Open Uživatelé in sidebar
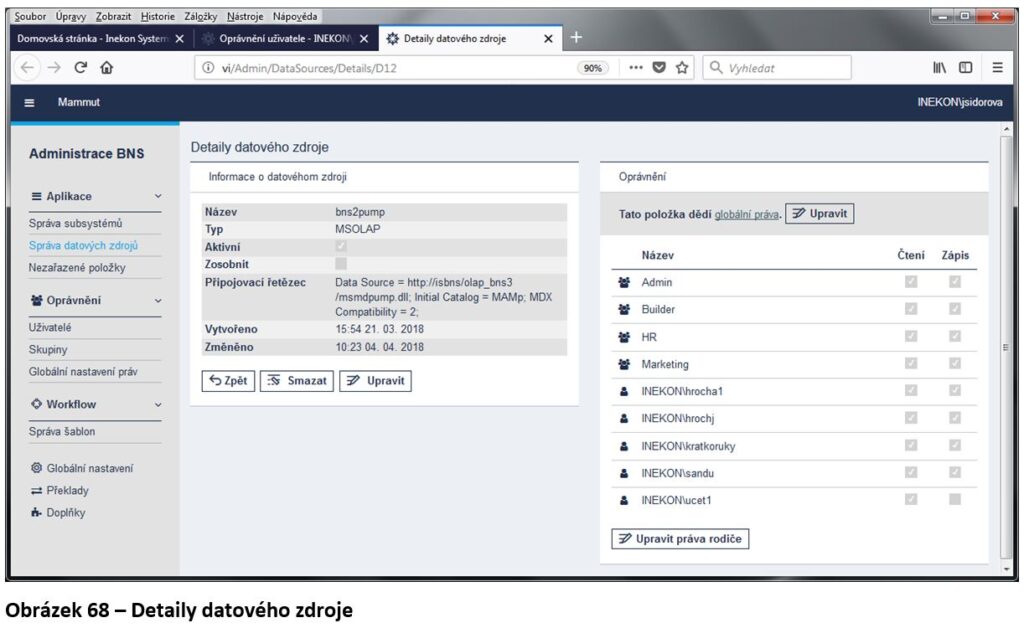This screenshot has height=628, width=1024. pyautogui.click(x=50, y=328)
